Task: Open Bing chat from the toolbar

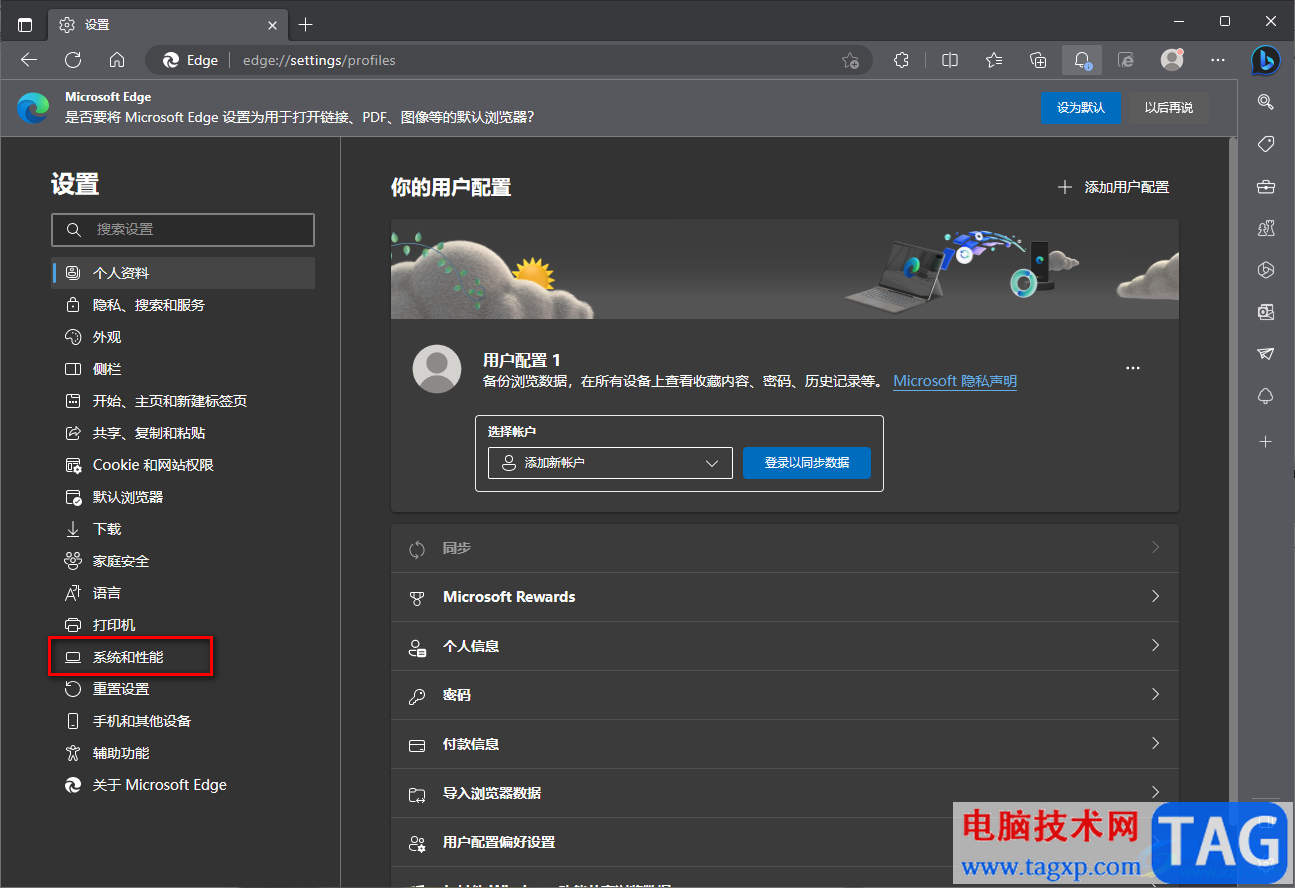Action: pyautogui.click(x=1266, y=60)
